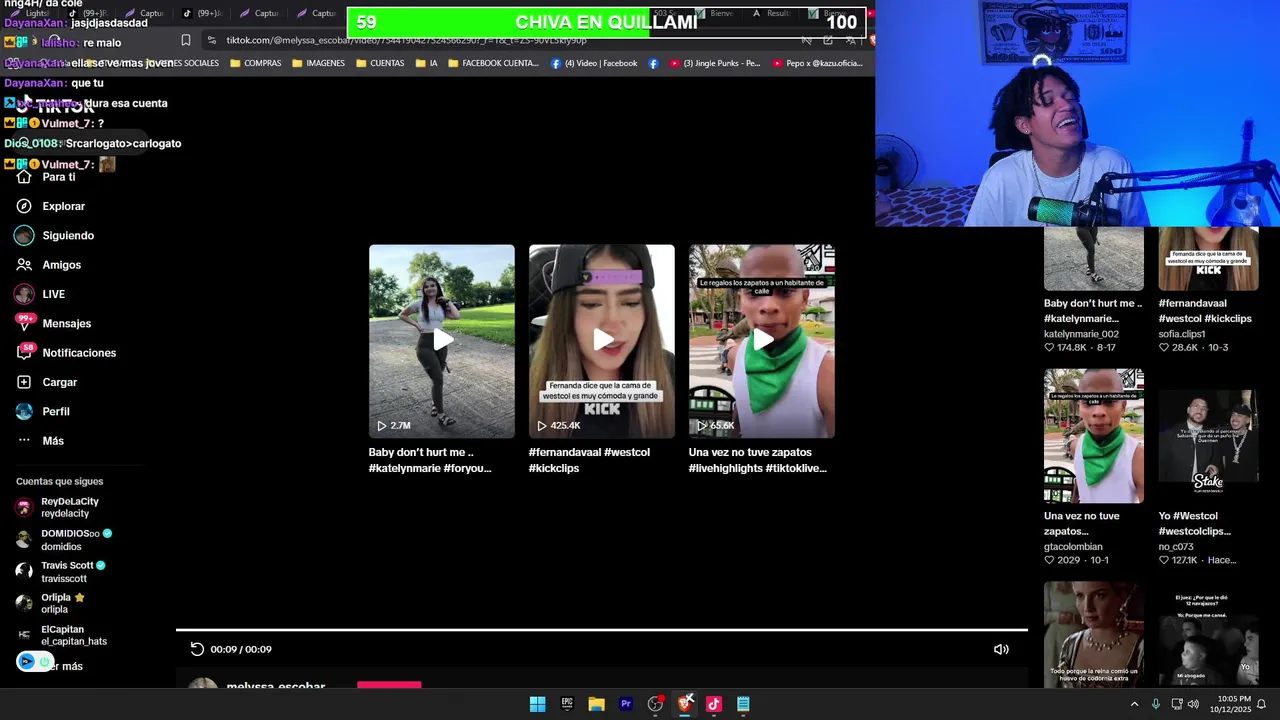1280x720 pixels.
Task: Open the 'Una vez no tuve zapatos' caption
Action: tap(757, 460)
